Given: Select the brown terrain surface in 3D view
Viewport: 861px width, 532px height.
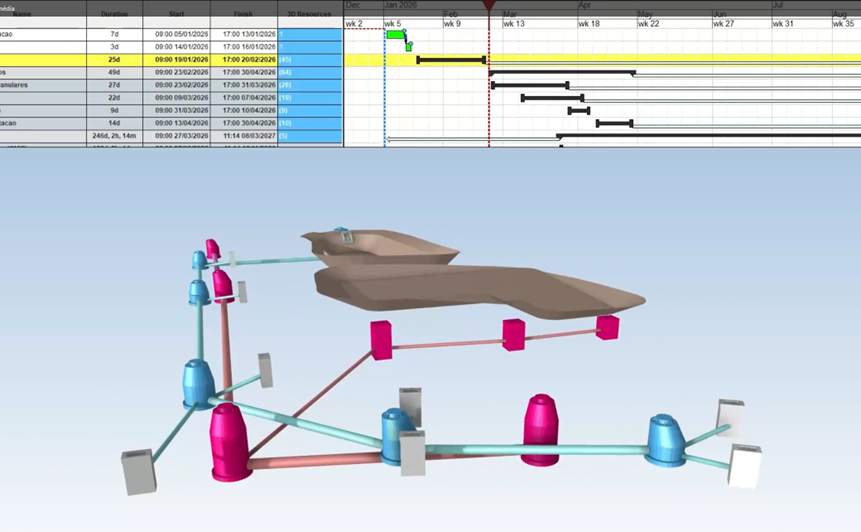Looking at the screenshot, I should point(480,290).
